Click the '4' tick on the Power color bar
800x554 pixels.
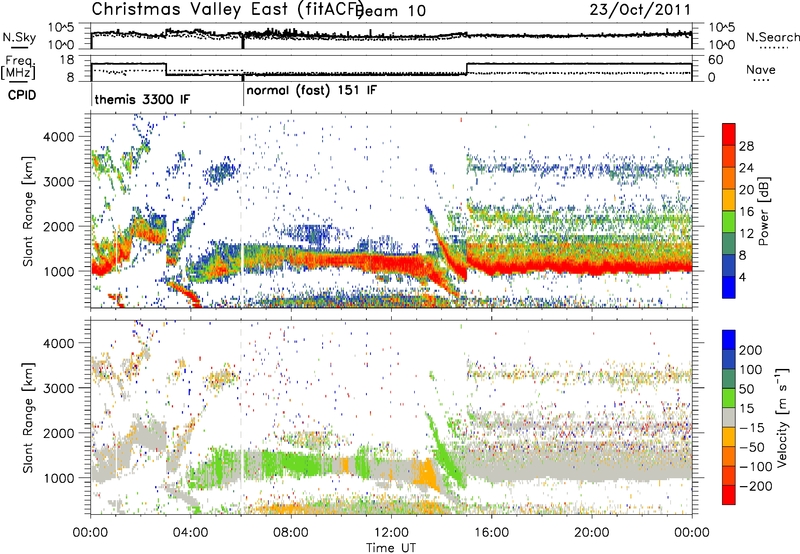coord(743,278)
